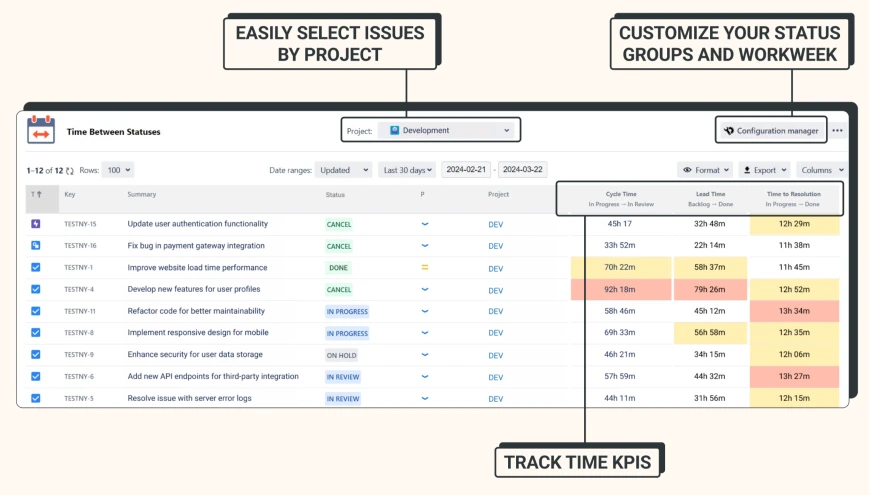870x495 pixels.
Task: Open the Columns dropdown
Action: pos(822,170)
